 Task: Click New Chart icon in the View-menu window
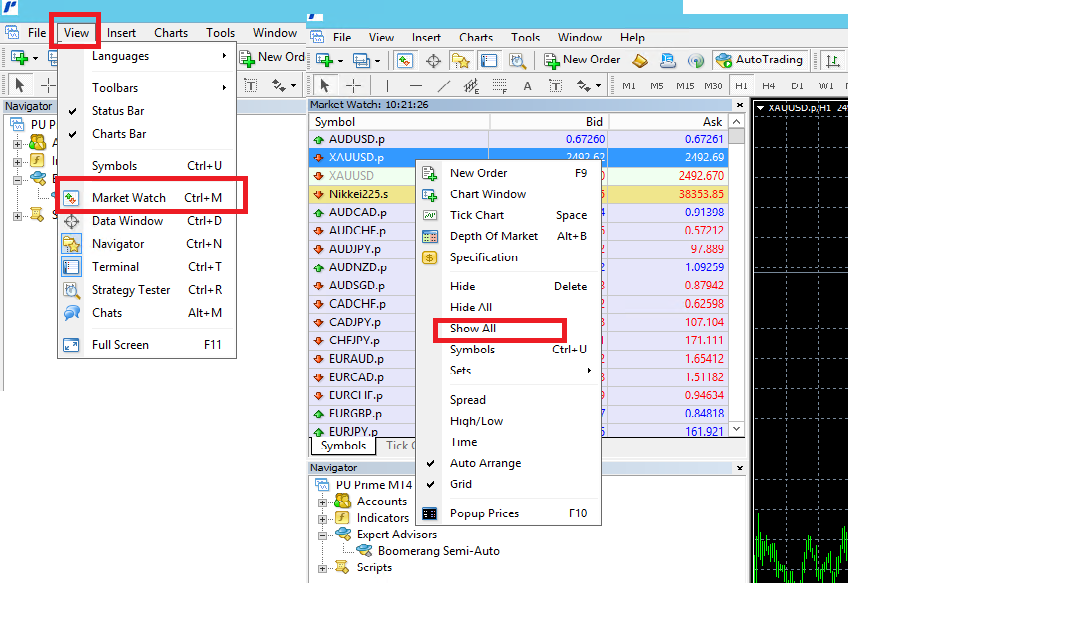click(x=19, y=57)
